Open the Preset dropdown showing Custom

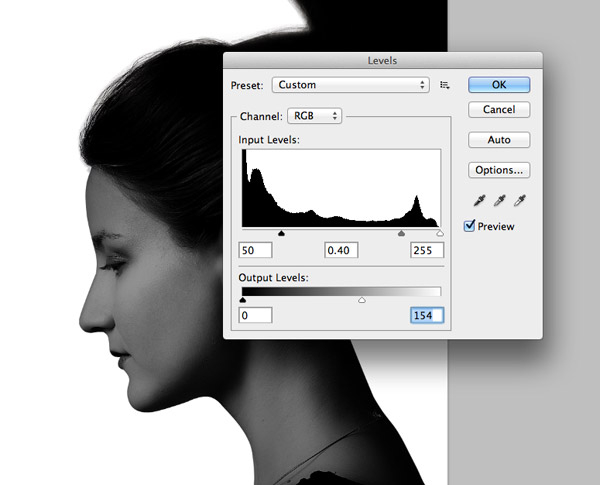pos(352,85)
